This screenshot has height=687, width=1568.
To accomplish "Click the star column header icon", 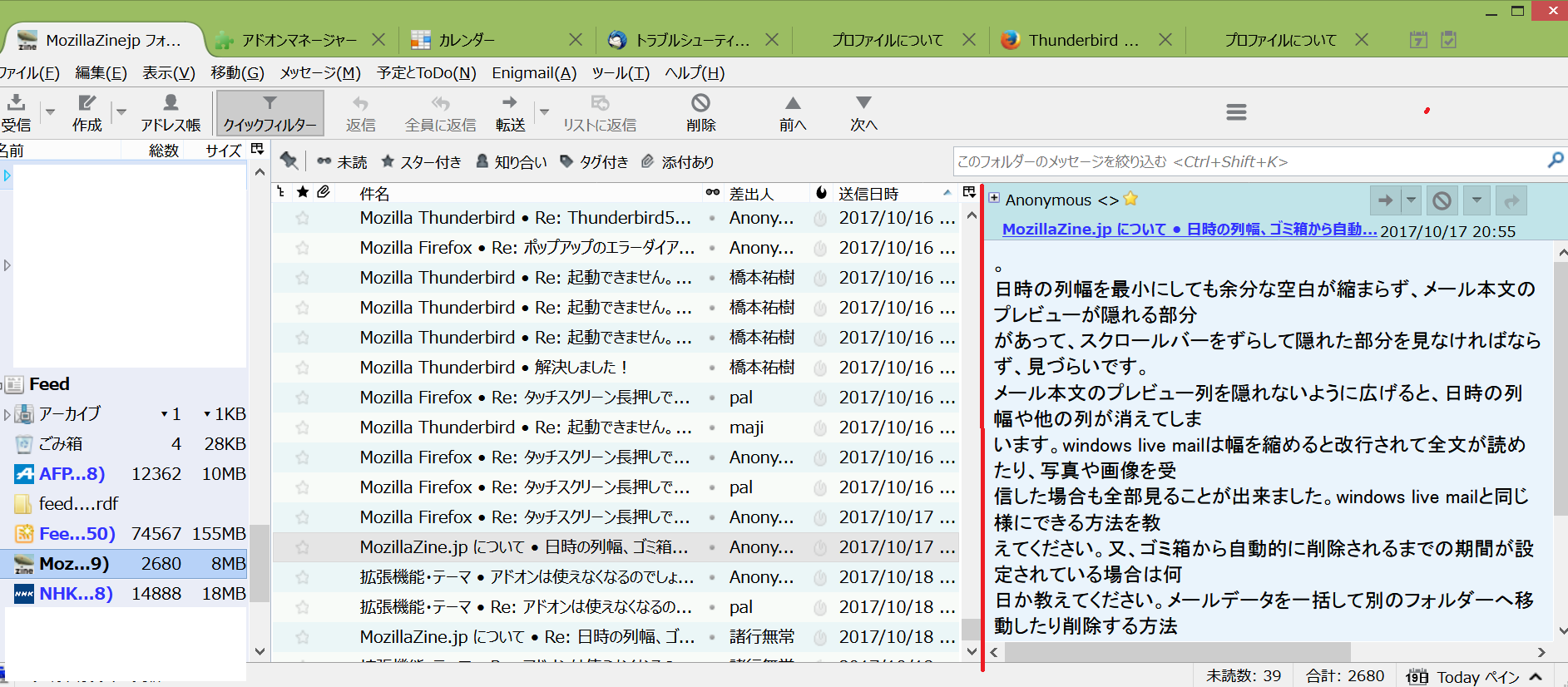I will (x=303, y=192).
